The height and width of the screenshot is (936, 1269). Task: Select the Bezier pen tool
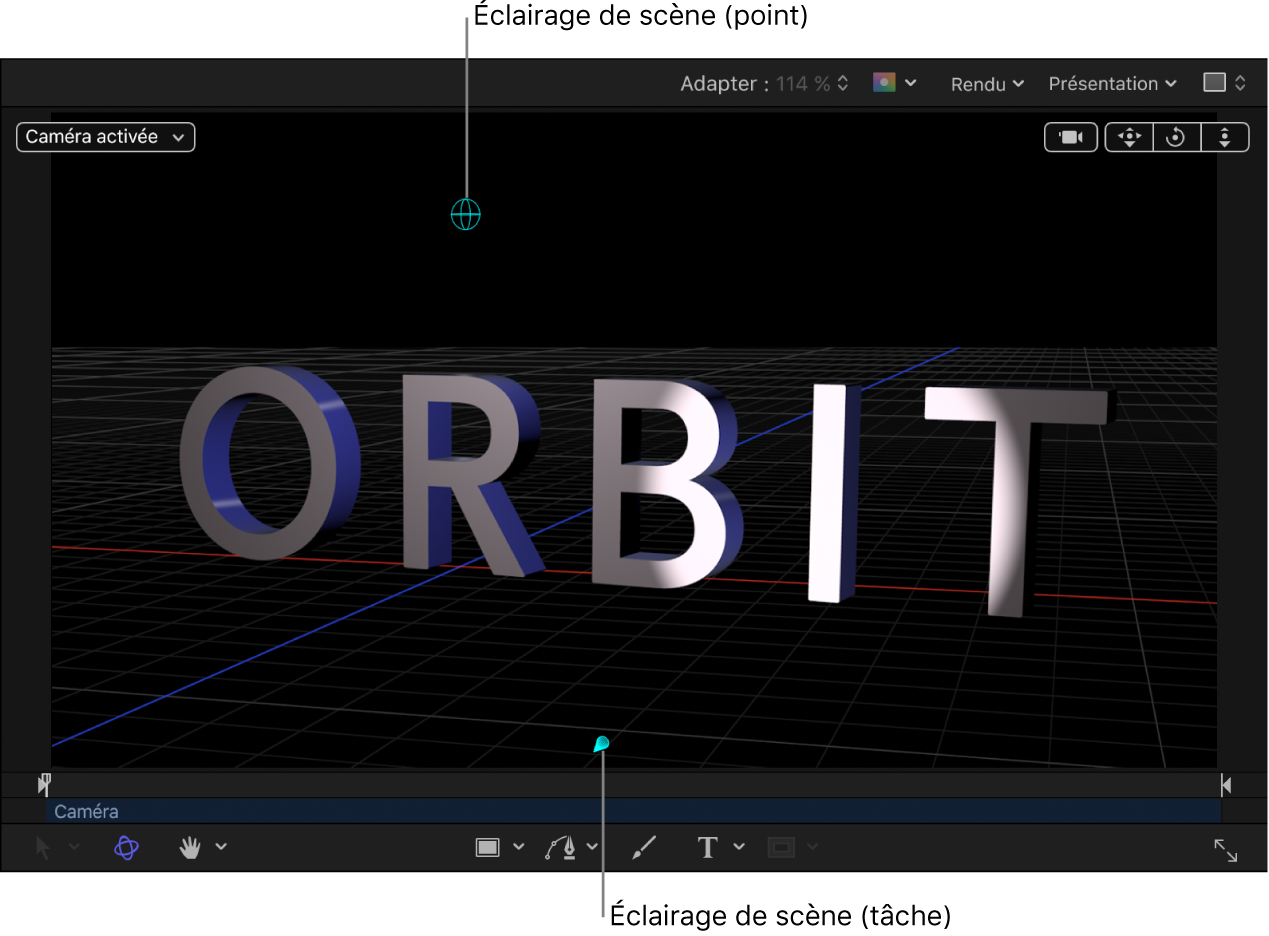coord(561,847)
